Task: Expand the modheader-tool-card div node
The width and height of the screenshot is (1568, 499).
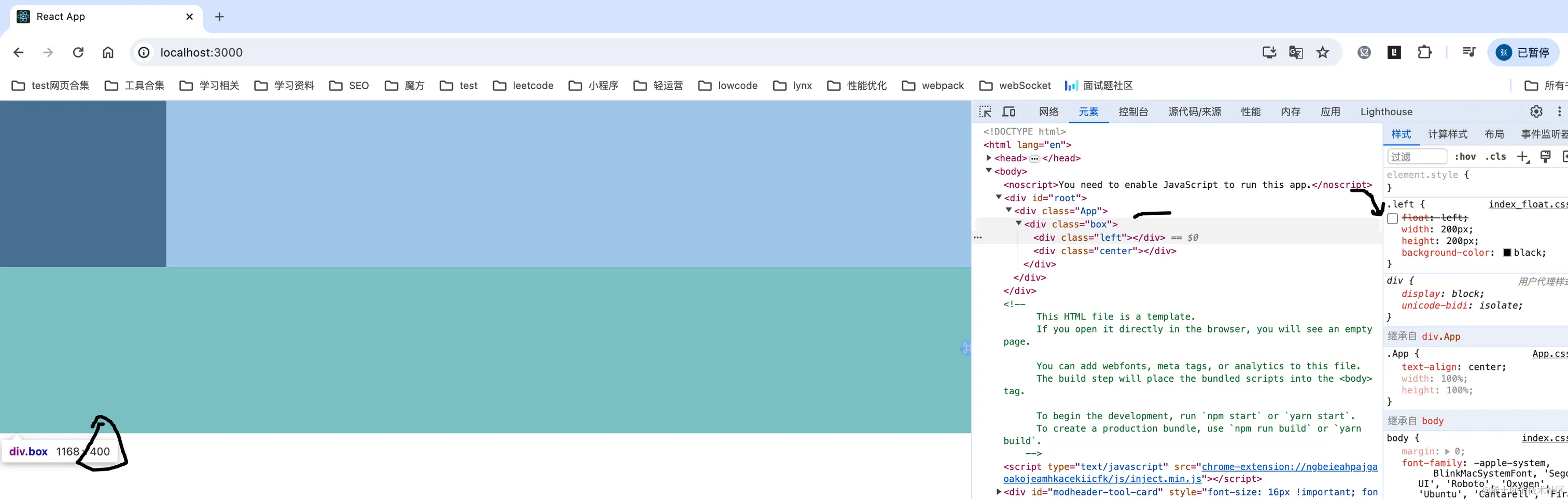Action: point(998,492)
